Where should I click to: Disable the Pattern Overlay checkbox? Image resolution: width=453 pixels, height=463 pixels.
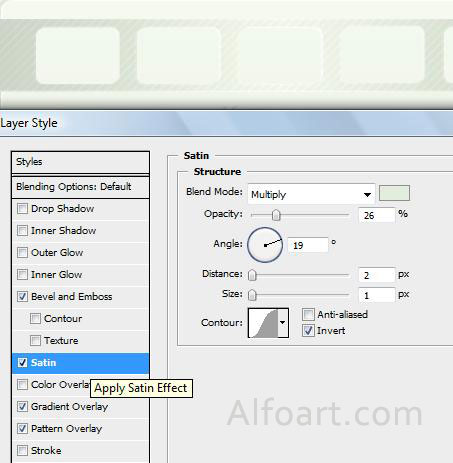[22, 429]
